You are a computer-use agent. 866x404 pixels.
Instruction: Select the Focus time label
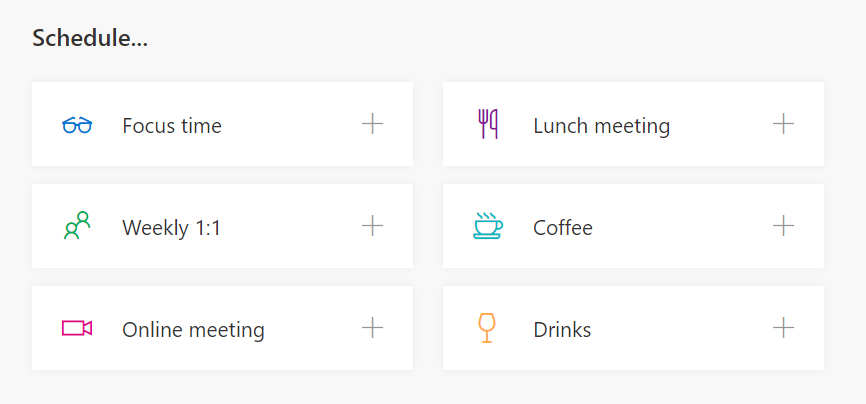coord(172,126)
